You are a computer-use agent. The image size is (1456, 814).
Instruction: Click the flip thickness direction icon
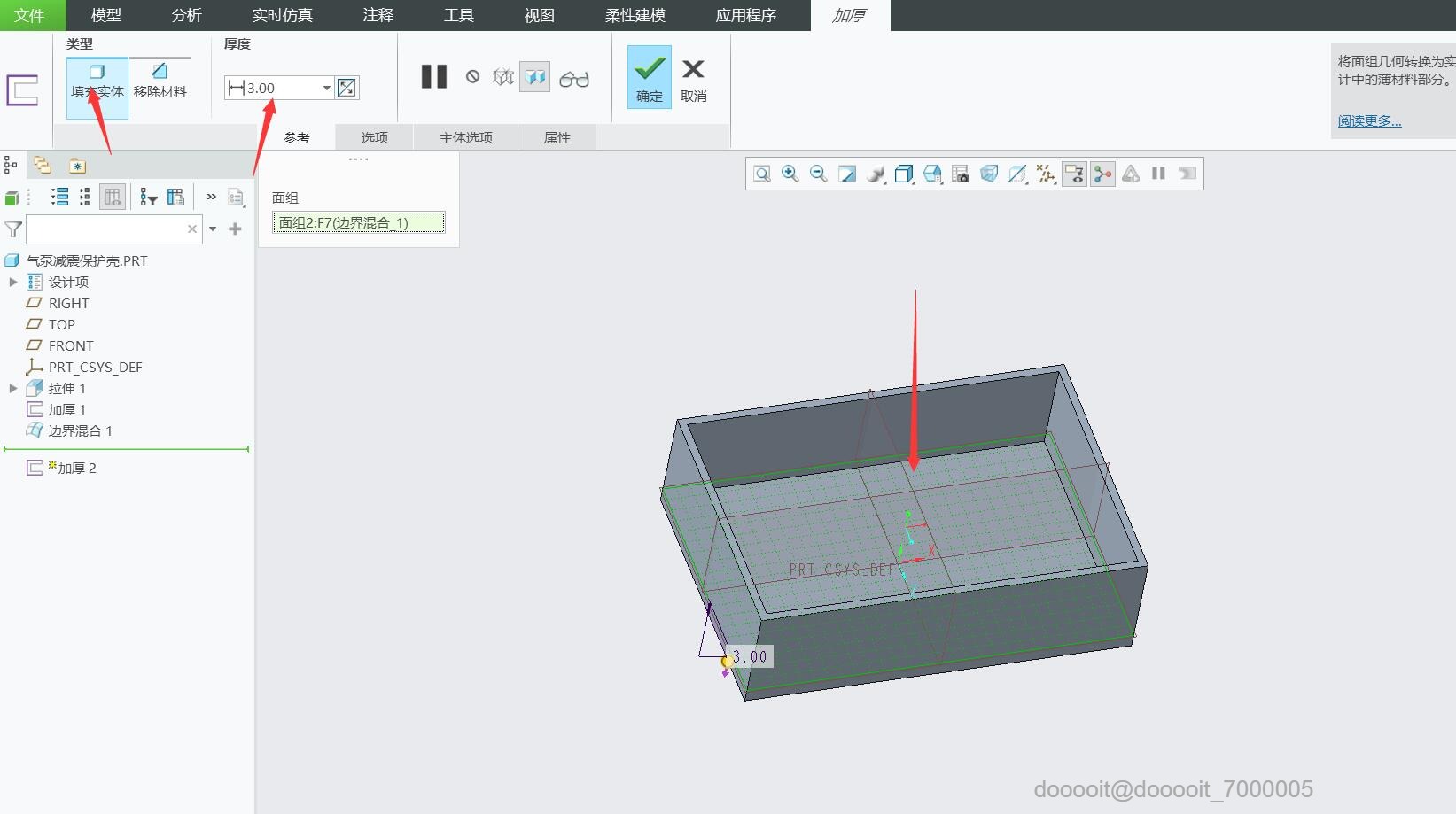(x=346, y=88)
